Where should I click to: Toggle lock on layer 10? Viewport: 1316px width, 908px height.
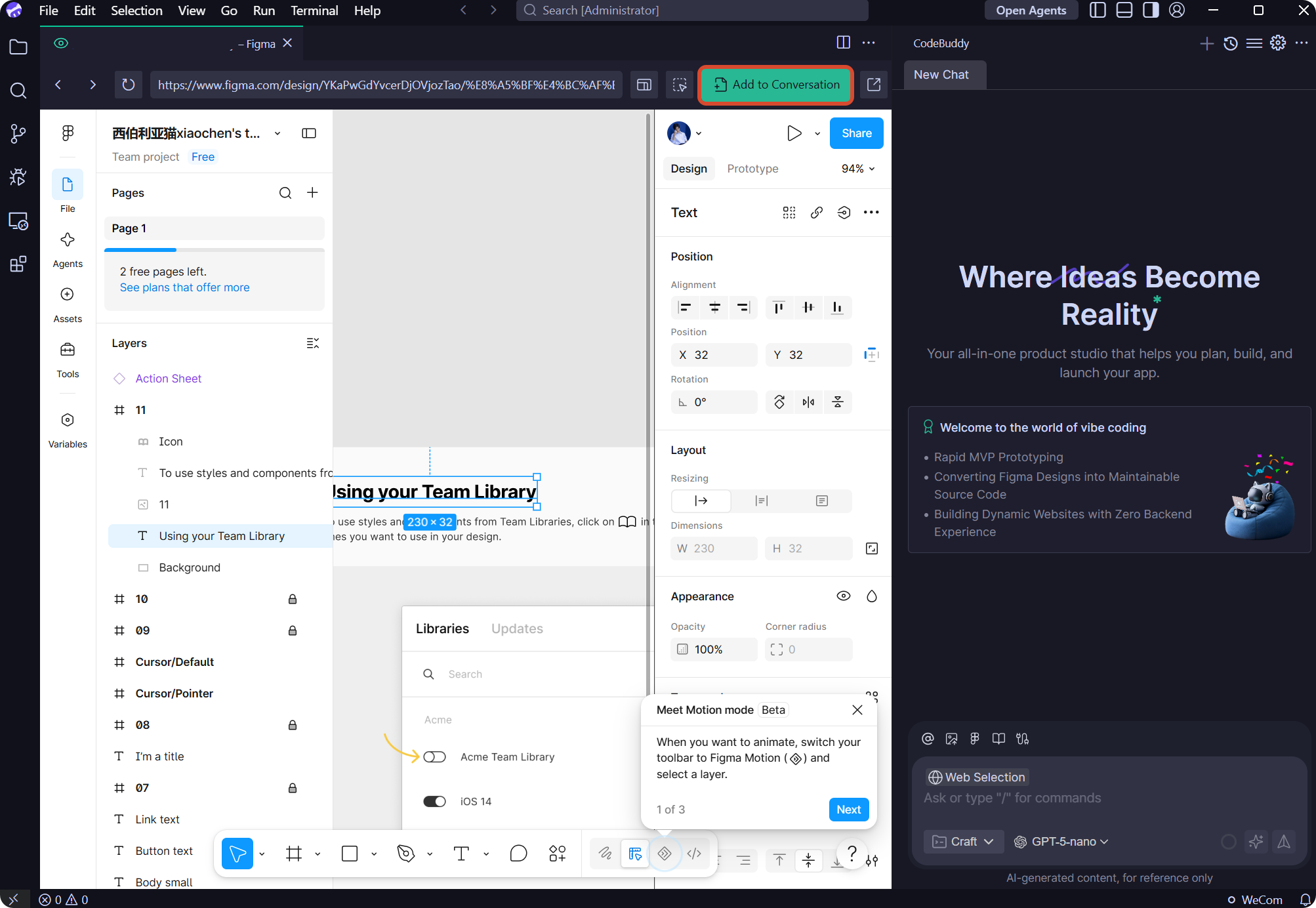click(293, 599)
